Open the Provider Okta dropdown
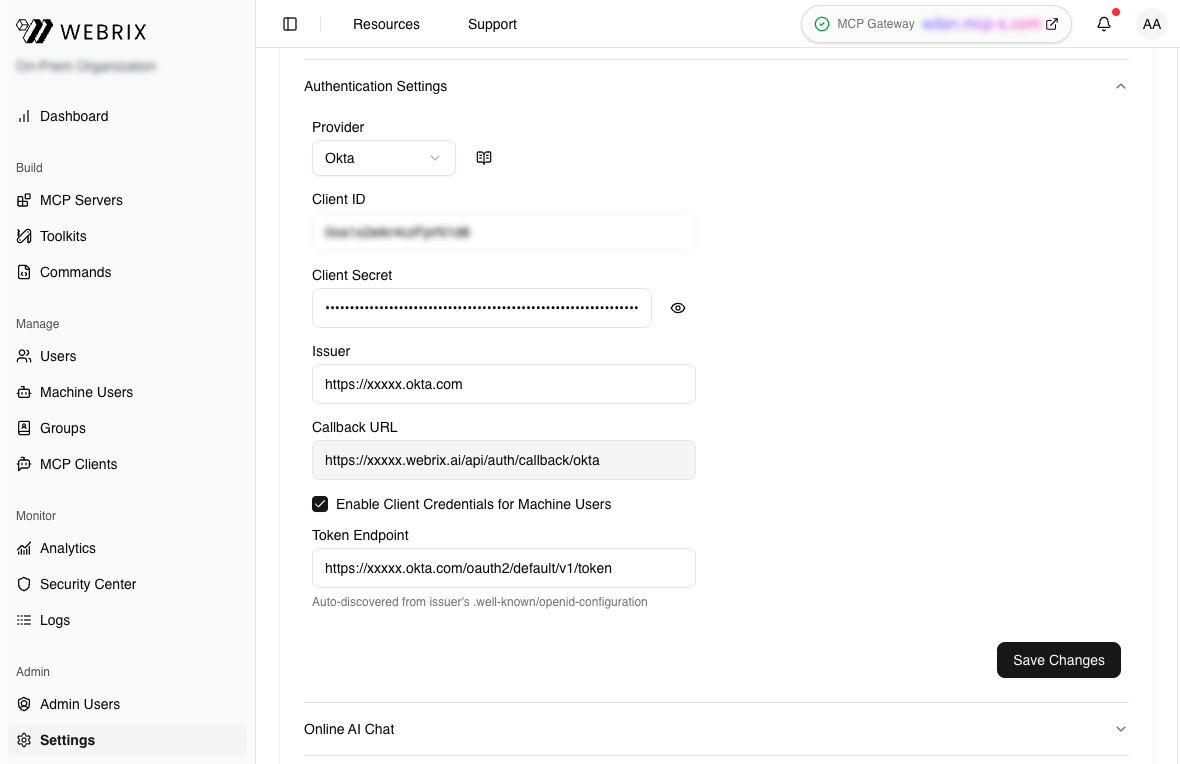Image resolution: width=1180 pixels, height=764 pixels. pyautogui.click(x=384, y=158)
